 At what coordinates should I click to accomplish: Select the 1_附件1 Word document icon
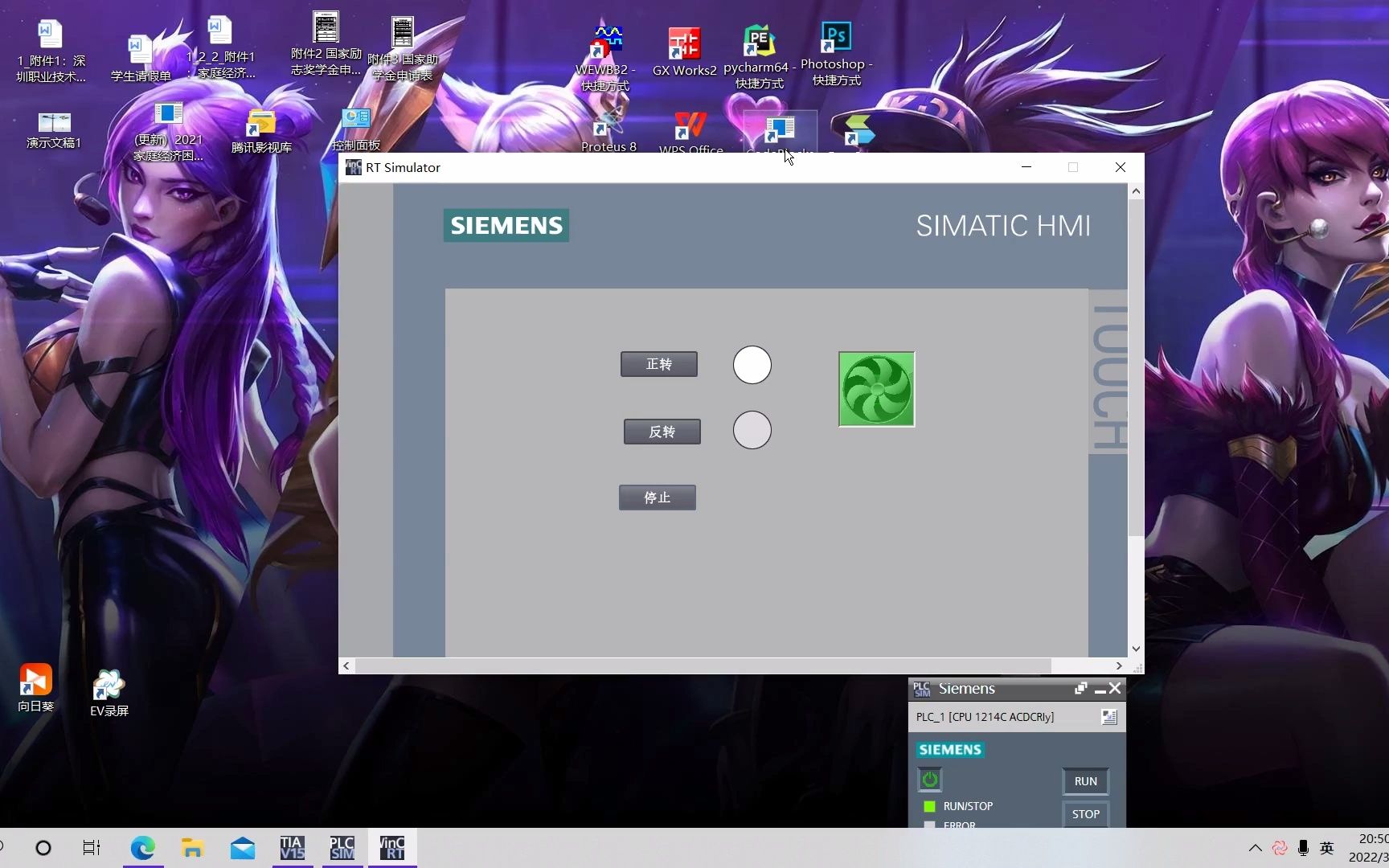(x=50, y=51)
